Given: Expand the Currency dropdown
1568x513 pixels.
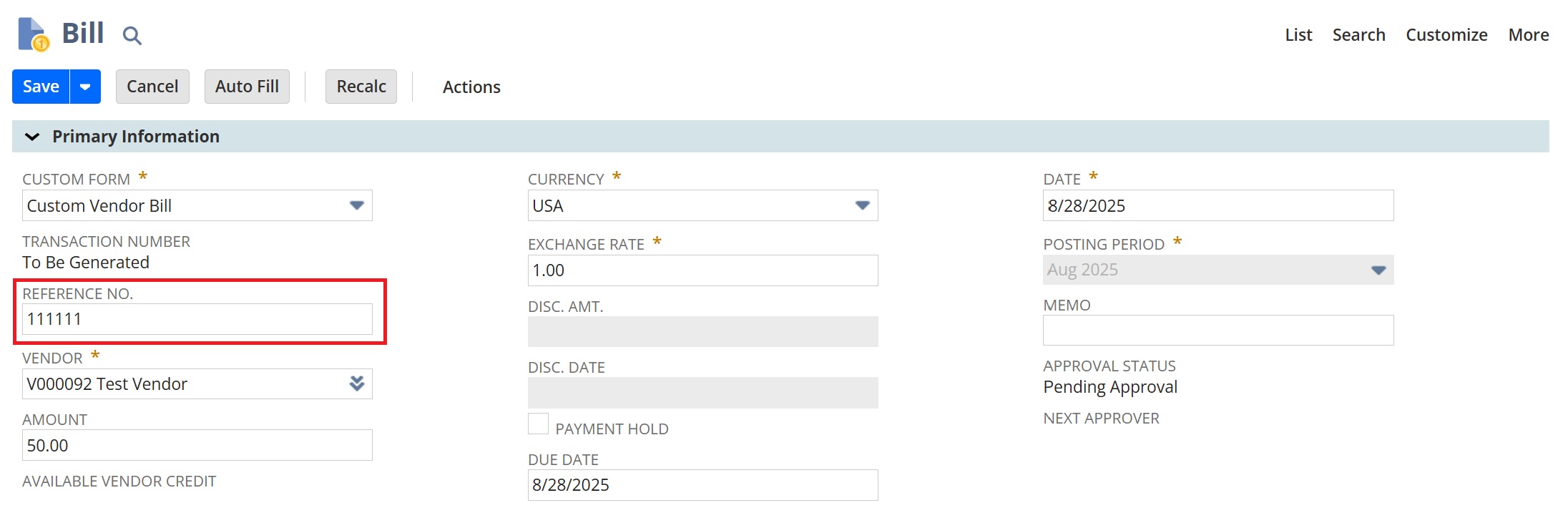Looking at the screenshot, I should 862,205.
